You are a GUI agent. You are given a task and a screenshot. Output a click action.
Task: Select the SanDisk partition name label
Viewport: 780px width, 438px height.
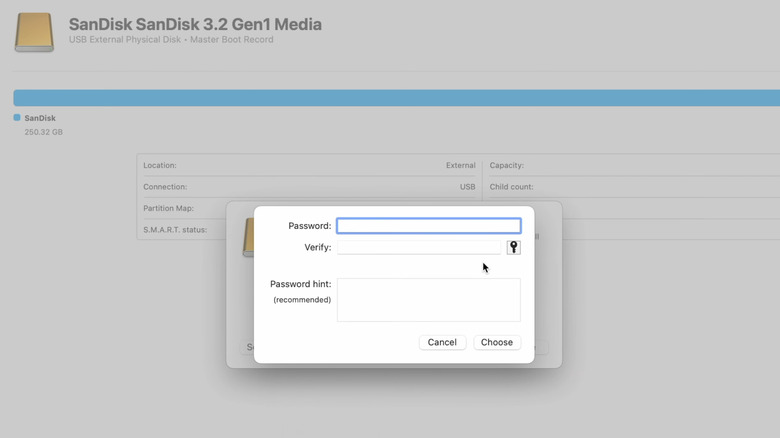pos(40,118)
